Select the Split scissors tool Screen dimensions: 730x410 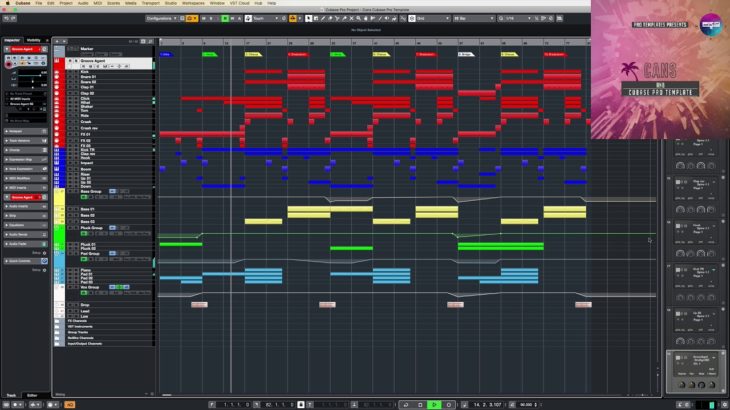337,18
